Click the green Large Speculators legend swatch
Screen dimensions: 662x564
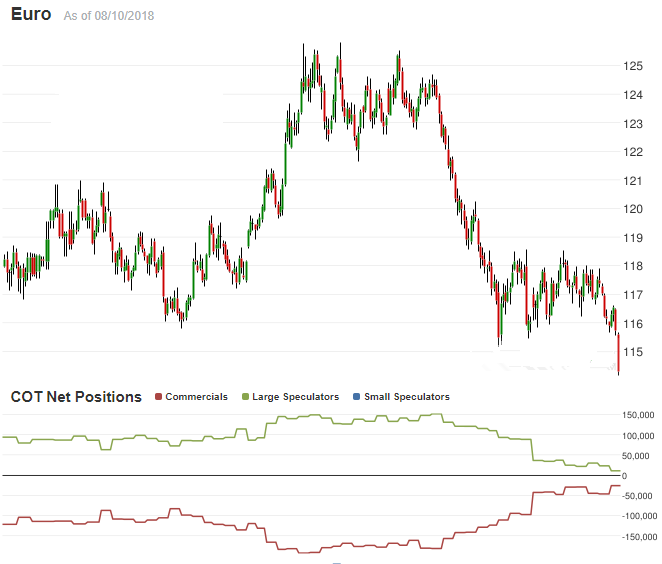pos(246,397)
